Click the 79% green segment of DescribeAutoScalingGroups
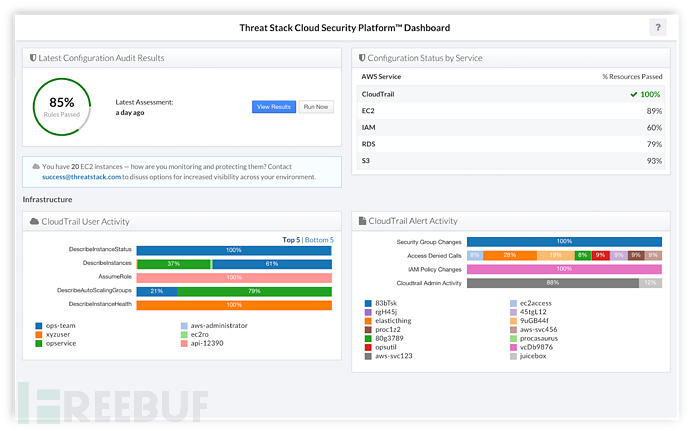 coord(254,291)
